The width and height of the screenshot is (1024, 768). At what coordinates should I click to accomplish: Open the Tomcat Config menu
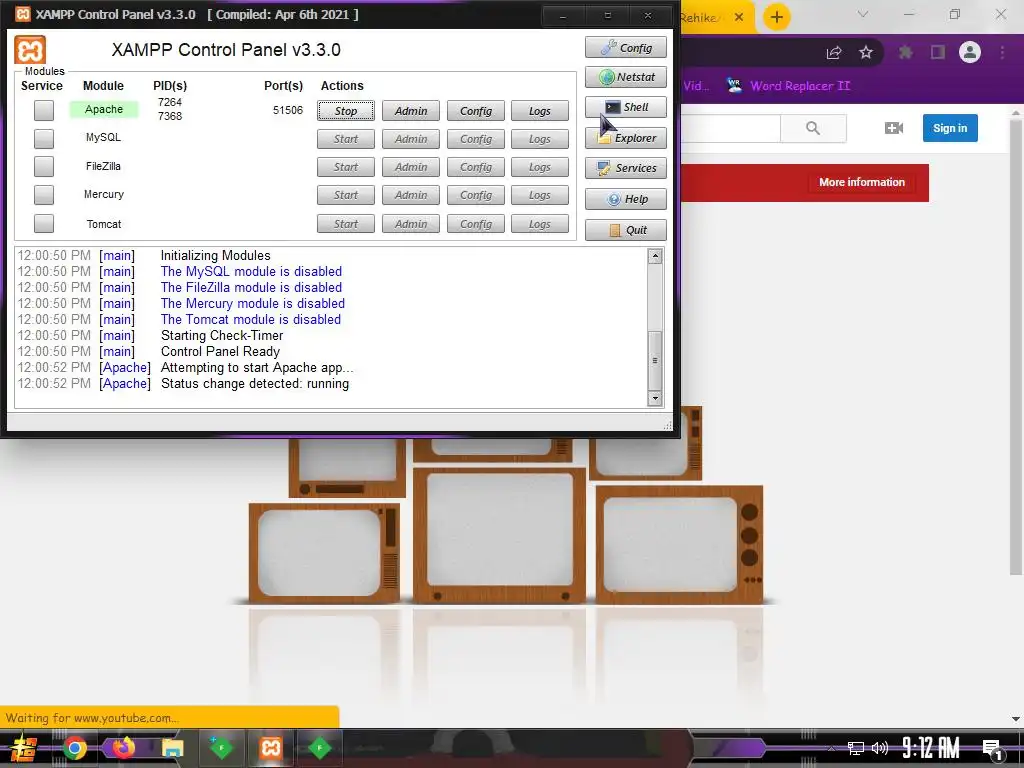(475, 224)
